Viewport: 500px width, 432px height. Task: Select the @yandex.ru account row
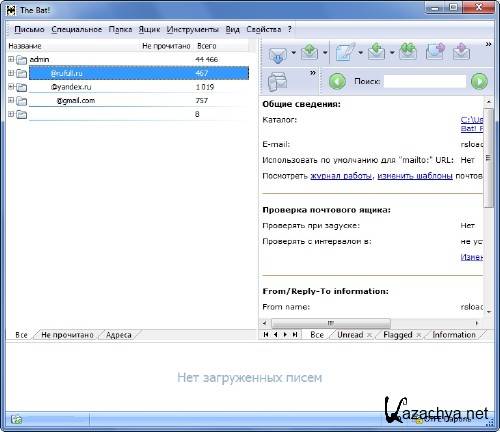tap(139, 87)
